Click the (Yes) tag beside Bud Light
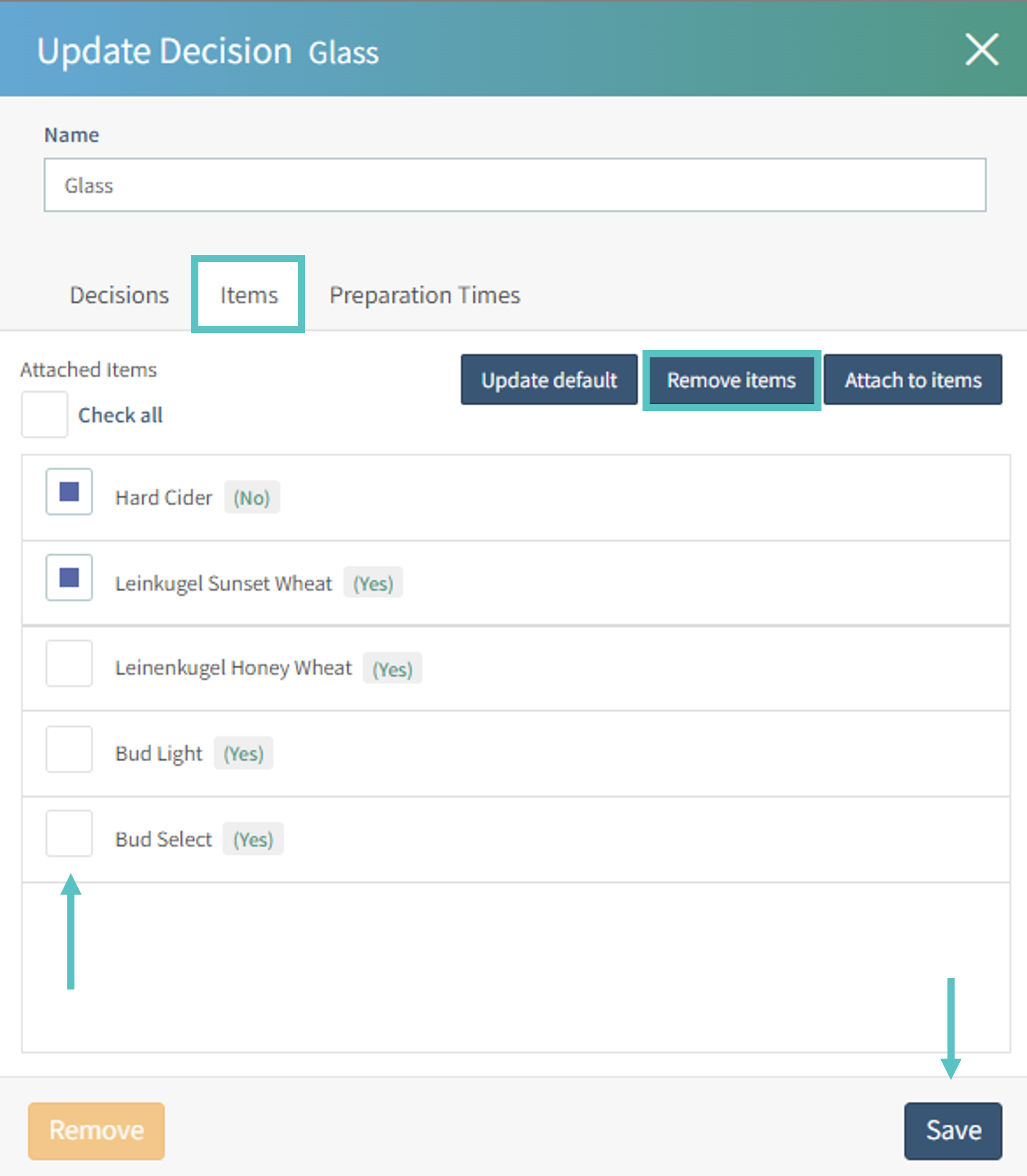 (244, 753)
